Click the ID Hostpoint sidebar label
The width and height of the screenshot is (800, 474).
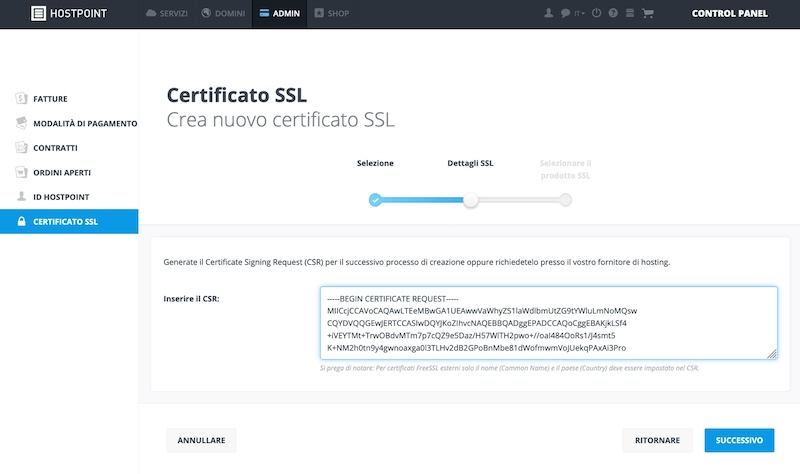point(61,197)
